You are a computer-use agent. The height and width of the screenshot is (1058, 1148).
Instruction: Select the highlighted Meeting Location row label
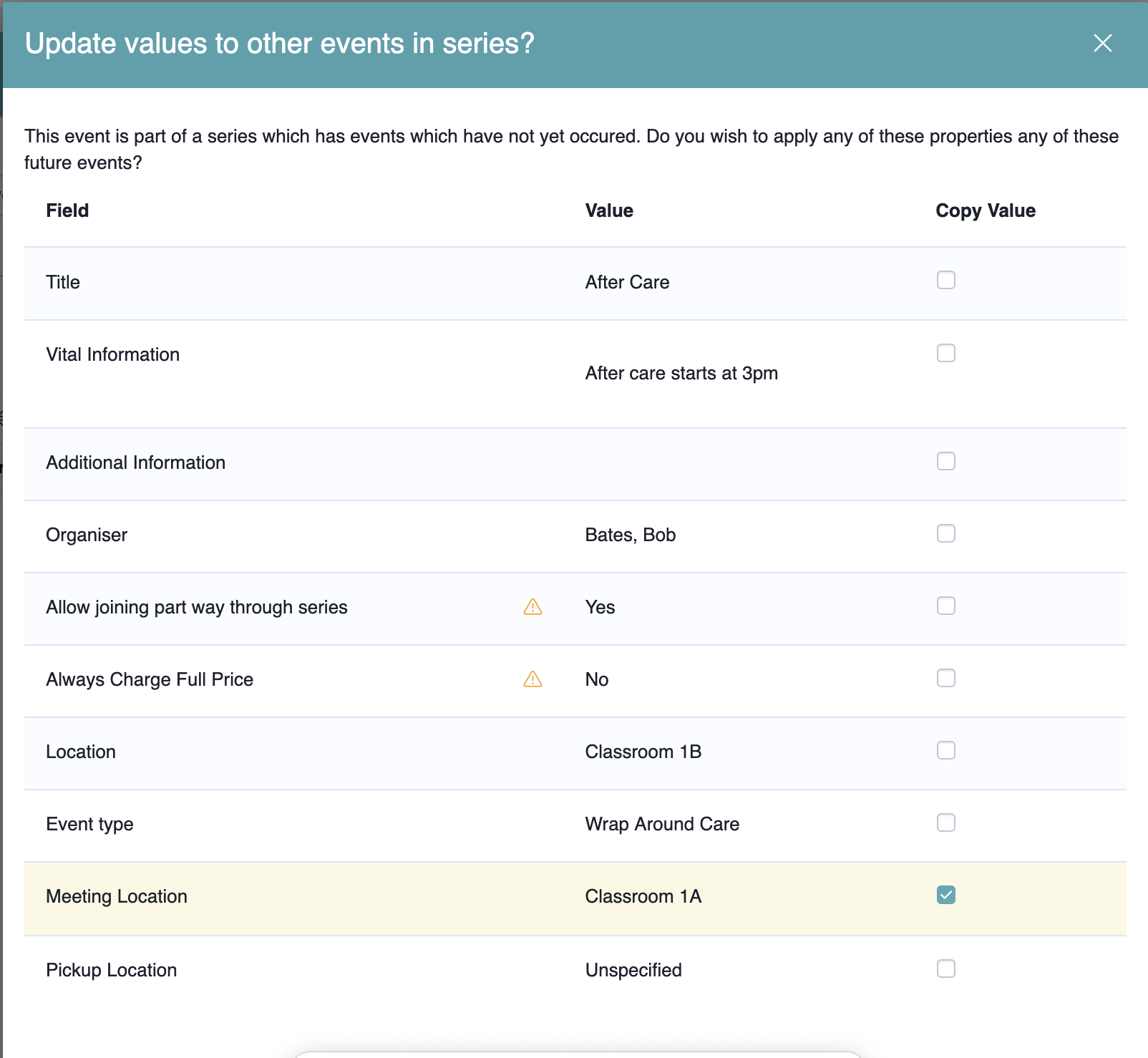coord(117,897)
